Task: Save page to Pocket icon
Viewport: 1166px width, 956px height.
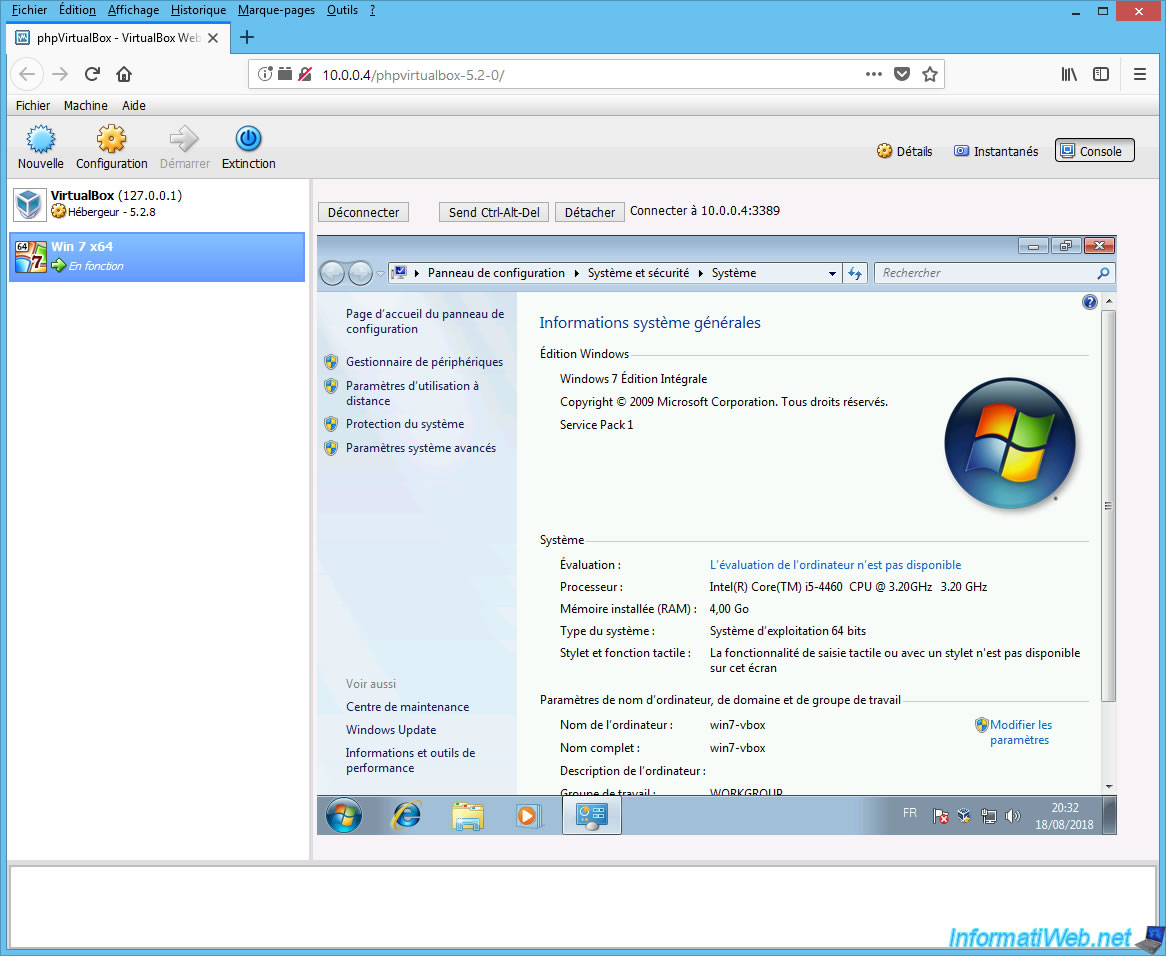Action: click(902, 74)
